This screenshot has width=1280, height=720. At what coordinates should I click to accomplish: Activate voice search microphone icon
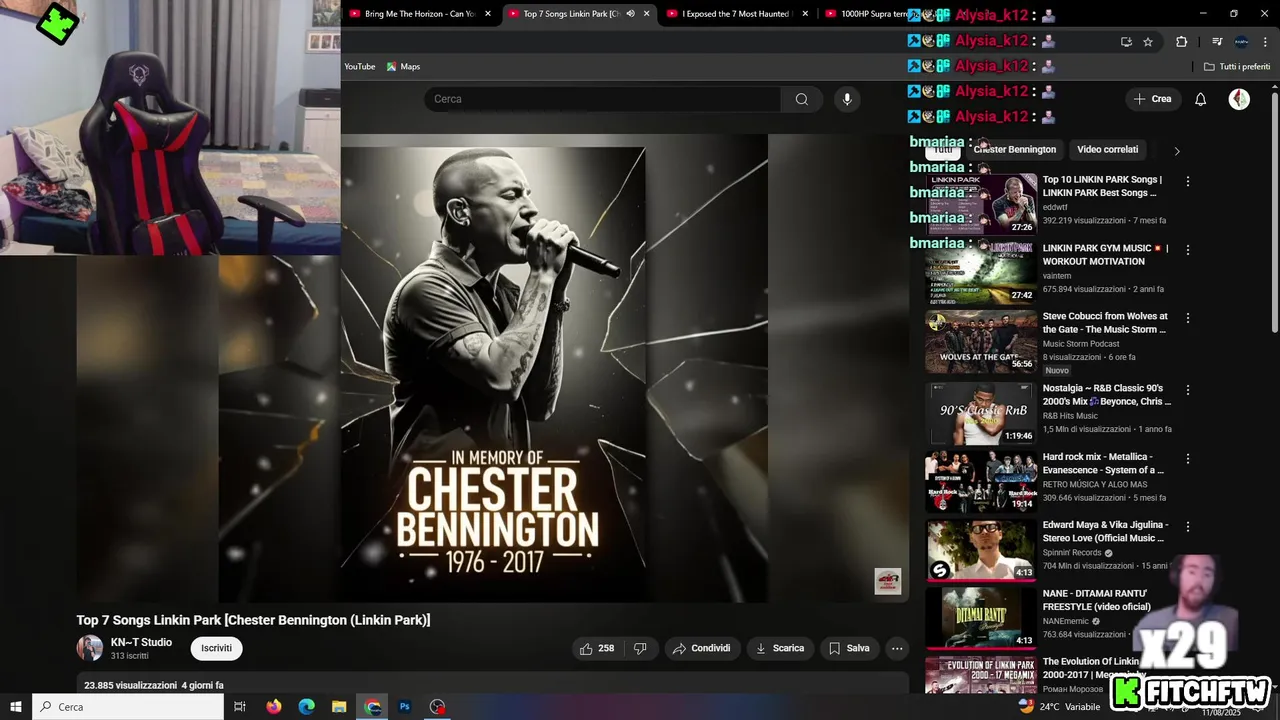[x=847, y=99]
